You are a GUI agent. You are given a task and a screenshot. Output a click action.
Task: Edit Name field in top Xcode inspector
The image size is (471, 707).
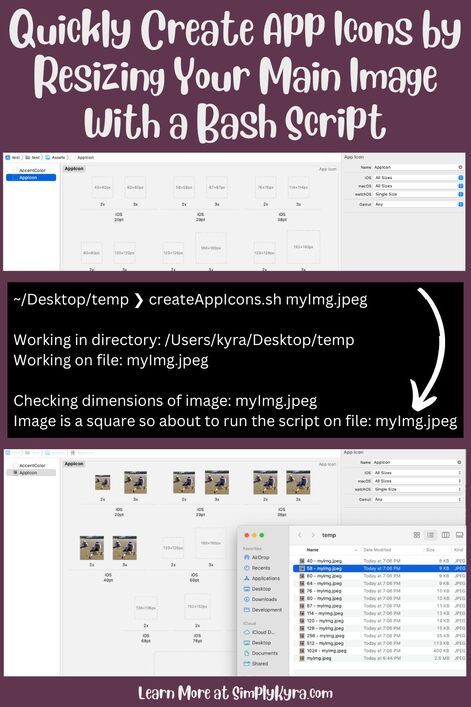point(418,167)
